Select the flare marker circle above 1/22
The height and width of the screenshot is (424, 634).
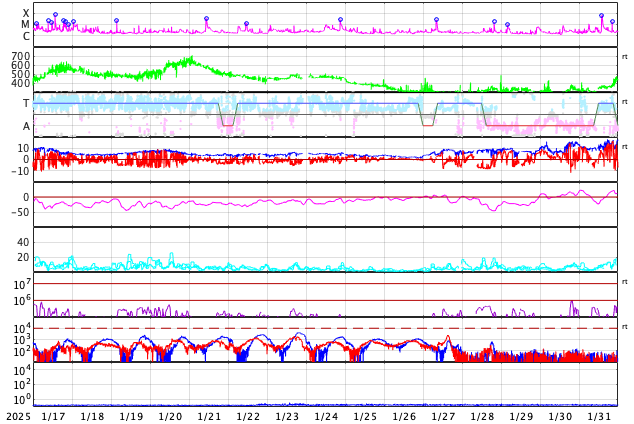click(247, 24)
